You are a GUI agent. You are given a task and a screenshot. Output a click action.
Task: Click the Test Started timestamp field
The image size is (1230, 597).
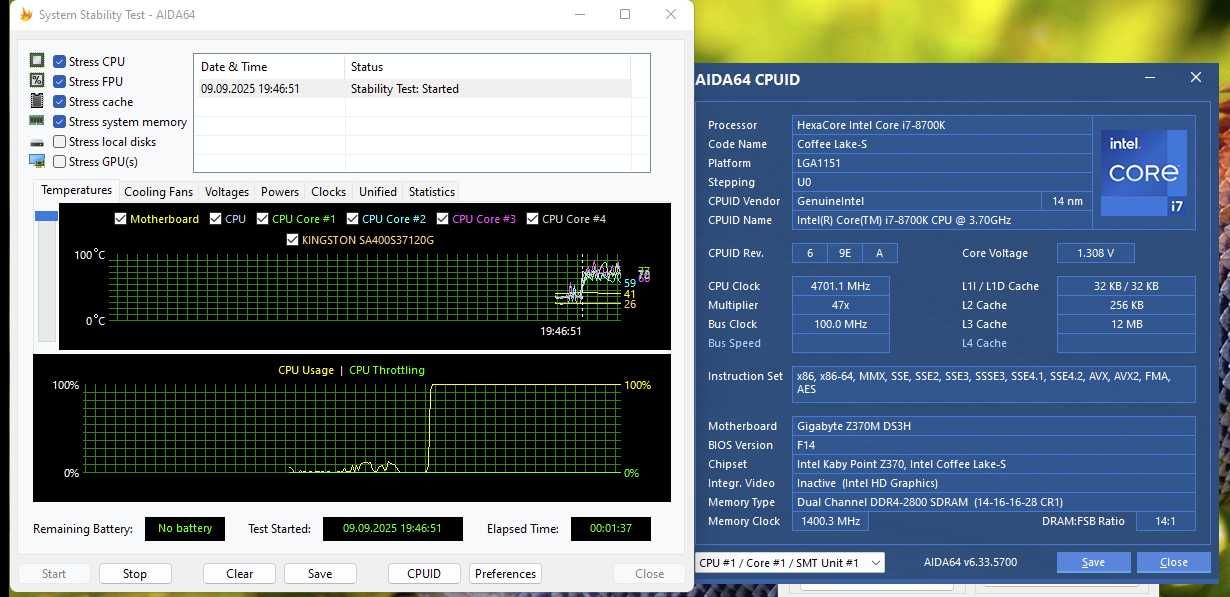click(392, 528)
